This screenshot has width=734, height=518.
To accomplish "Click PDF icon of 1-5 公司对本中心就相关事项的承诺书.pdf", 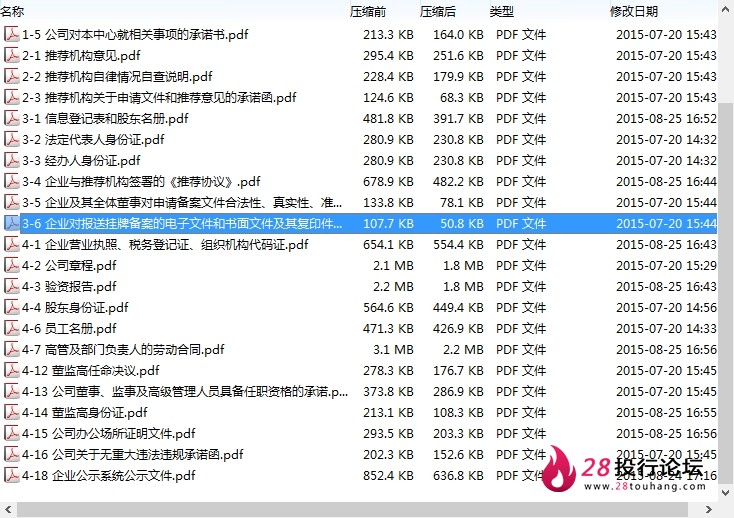I will (x=11, y=34).
